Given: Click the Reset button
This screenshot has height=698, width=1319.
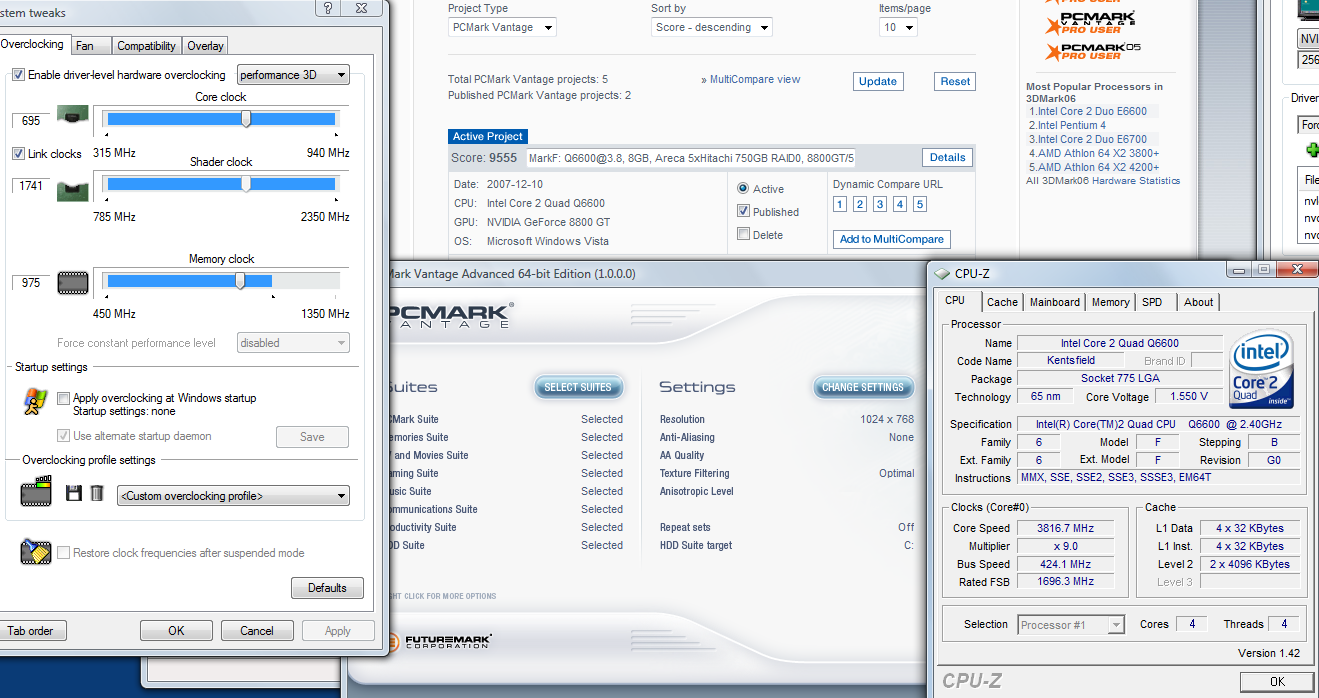Looking at the screenshot, I should coord(955,81).
